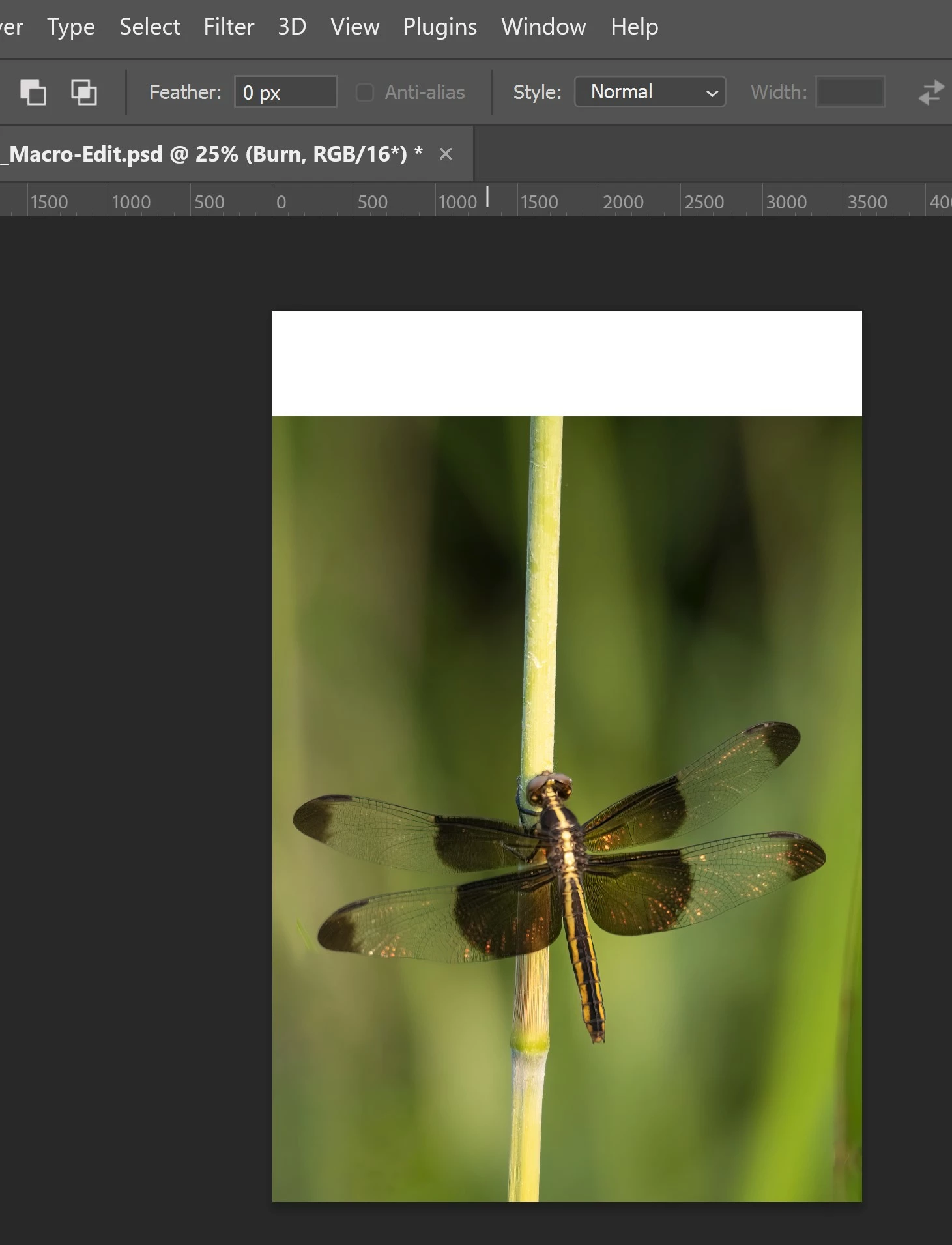This screenshot has width=952, height=1245.
Task: Open the View menu
Action: point(354,27)
